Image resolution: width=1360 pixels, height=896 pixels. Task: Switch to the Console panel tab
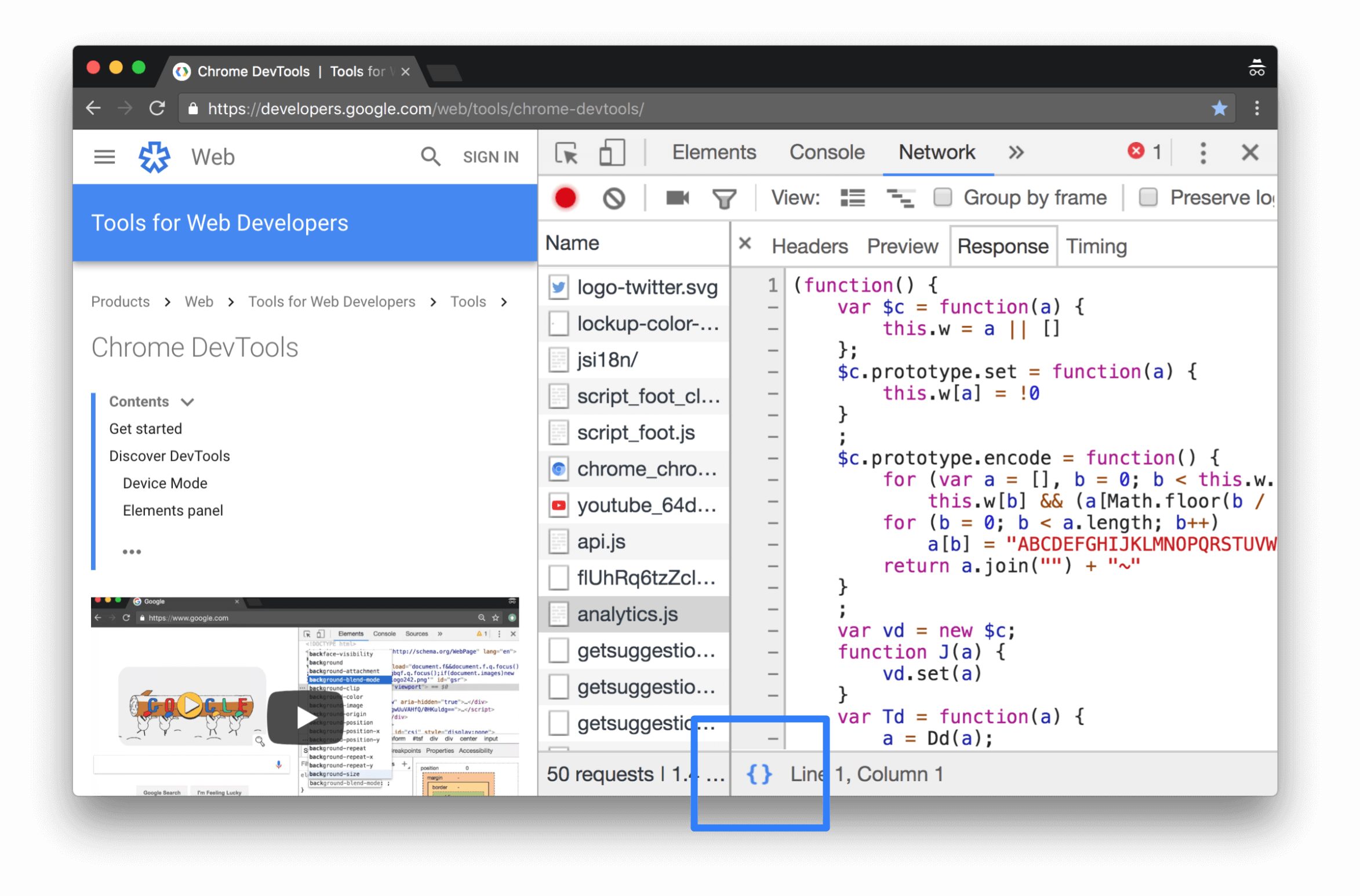pyautogui.click(x=825, y=153)
